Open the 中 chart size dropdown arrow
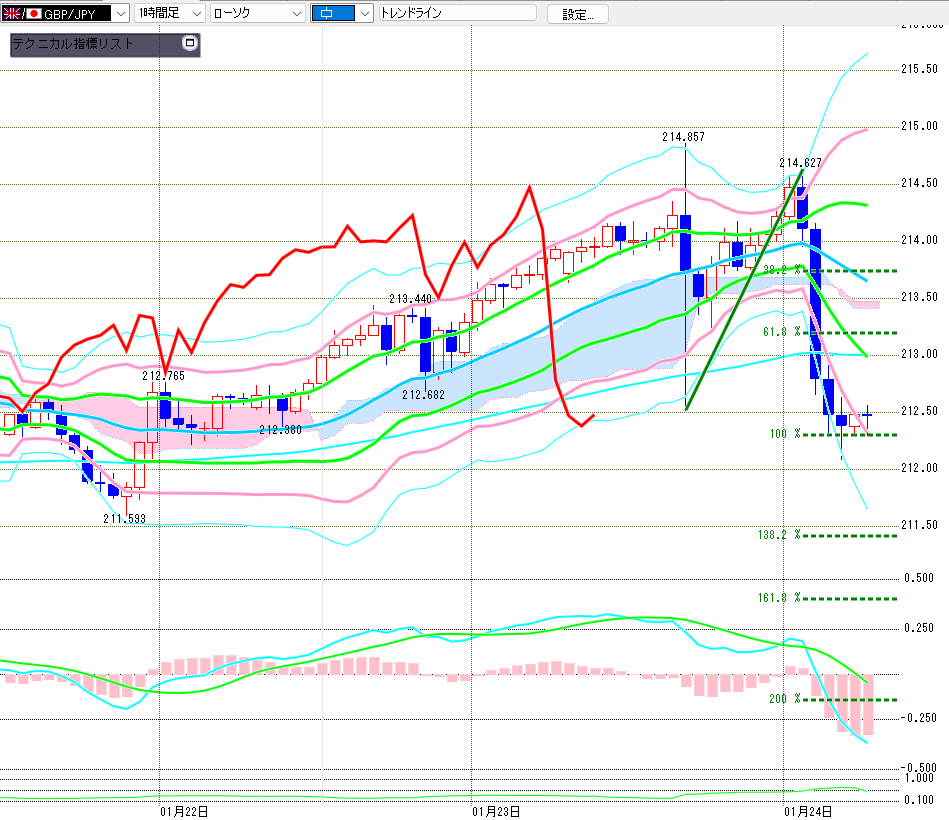 [364, 14]
